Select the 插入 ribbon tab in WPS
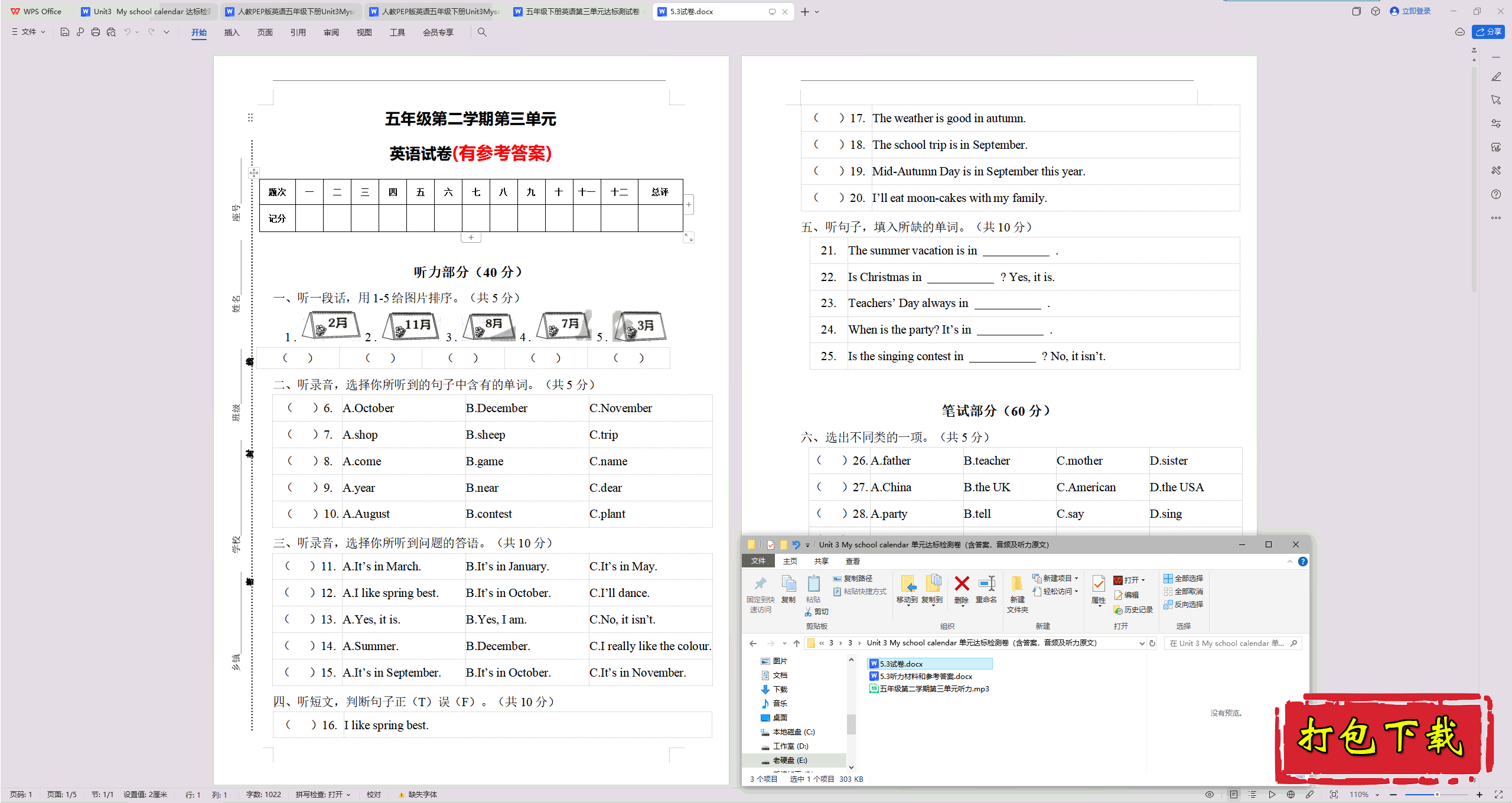The height and width of the screenshot is (803, 1512). (x=231, y=32)
